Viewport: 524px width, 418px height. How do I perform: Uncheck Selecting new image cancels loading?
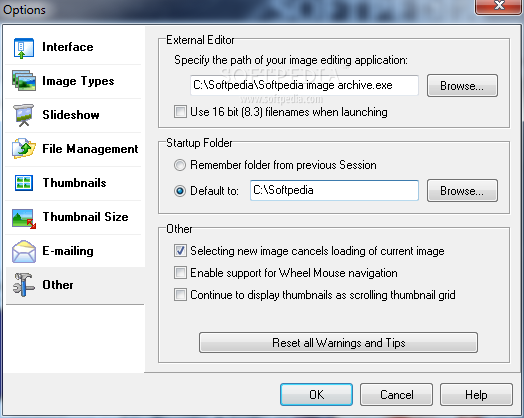[x=180, y=251]
